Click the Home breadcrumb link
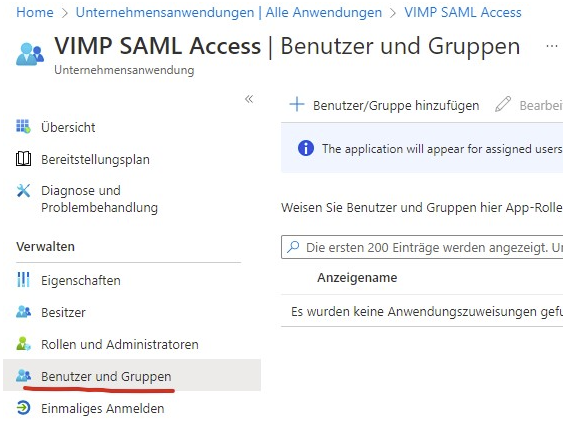Image resolution: width=567 pixels, height=421 pixels. tap(35, 12)
